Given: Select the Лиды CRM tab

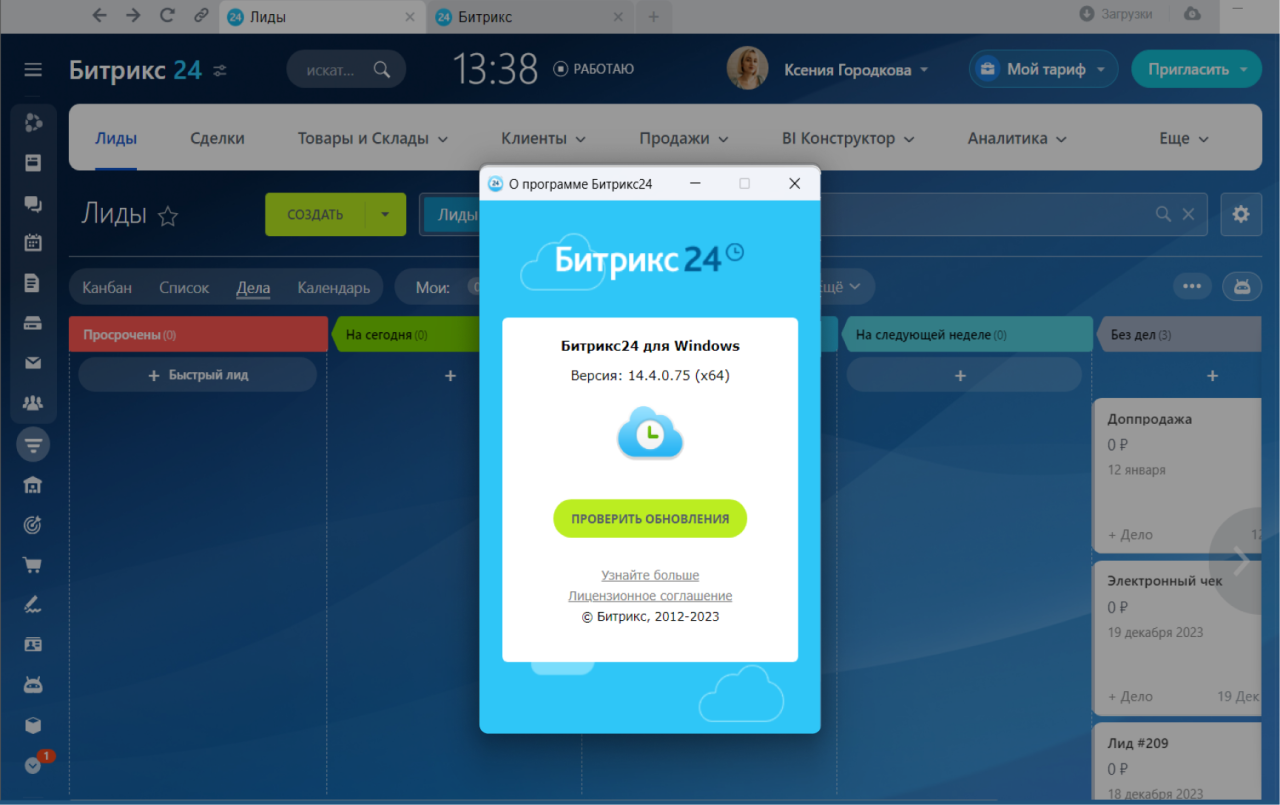Looking at the screenshot, I should (116, 139).
